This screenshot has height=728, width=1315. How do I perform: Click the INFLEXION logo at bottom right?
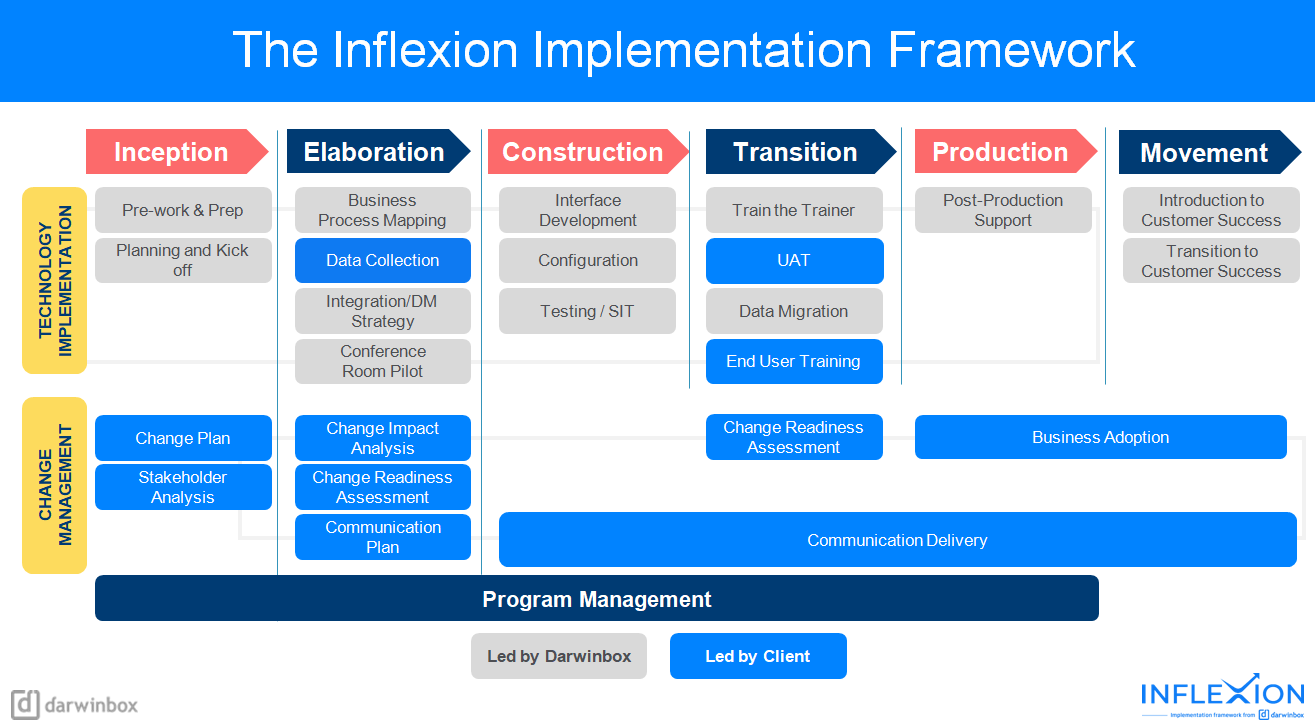[1223, 696]
